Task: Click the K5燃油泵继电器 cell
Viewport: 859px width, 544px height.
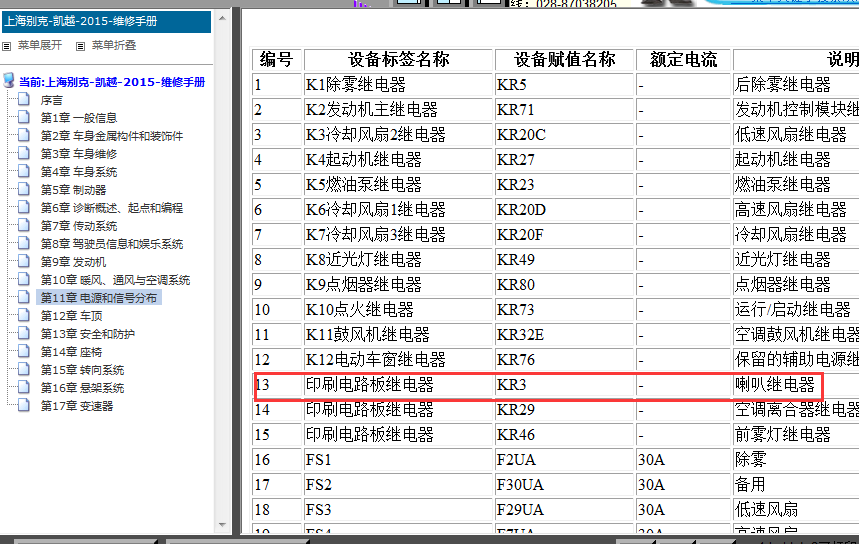Action: tap(398, 185)
